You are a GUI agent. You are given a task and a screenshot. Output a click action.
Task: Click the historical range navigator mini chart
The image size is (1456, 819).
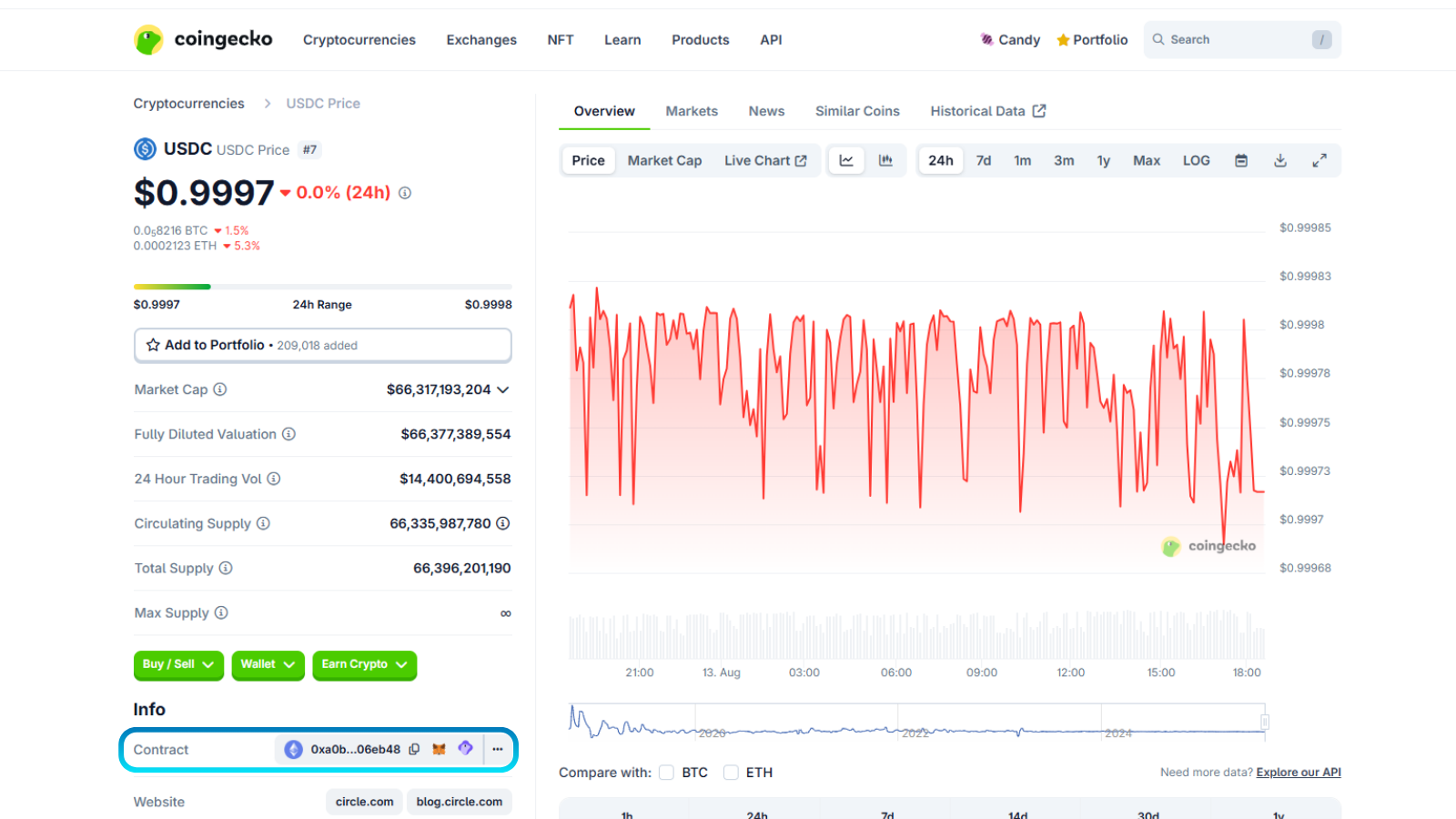pos(916,721)
